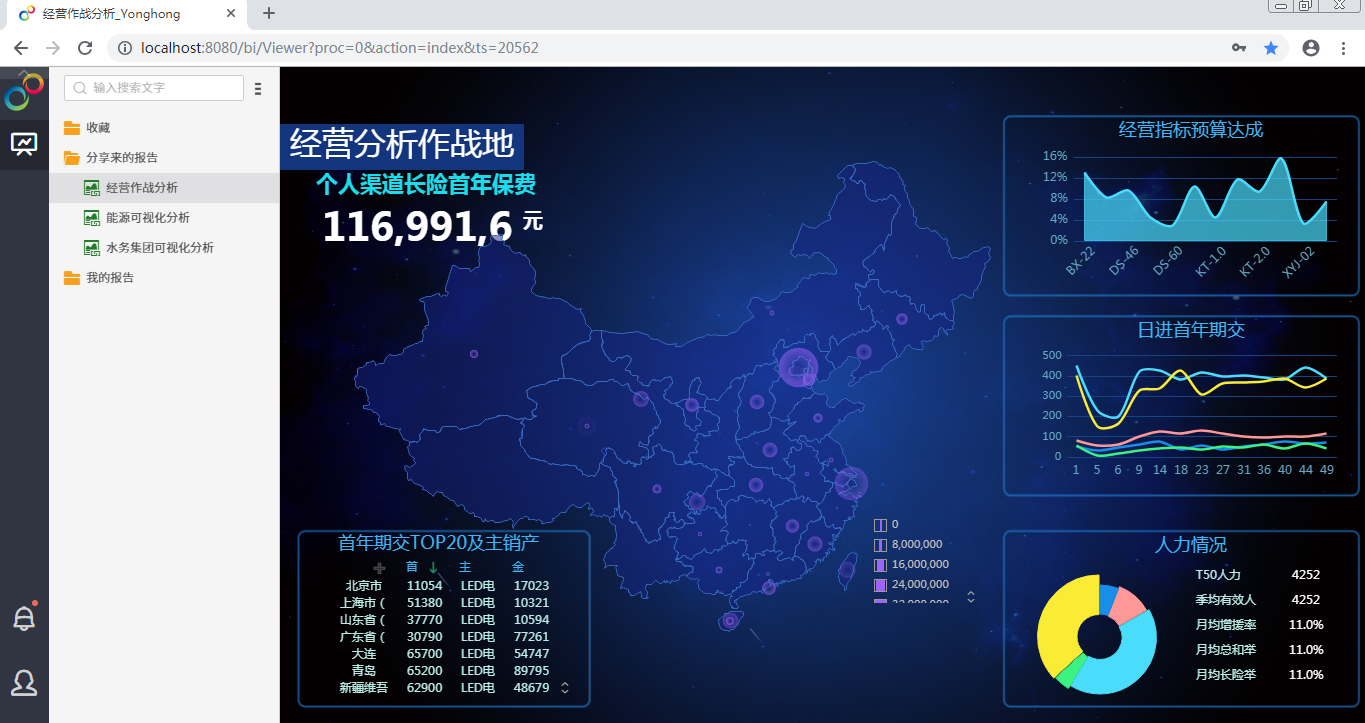
Task: Open the notifications bell icon
Action: (x=24, y=618)
